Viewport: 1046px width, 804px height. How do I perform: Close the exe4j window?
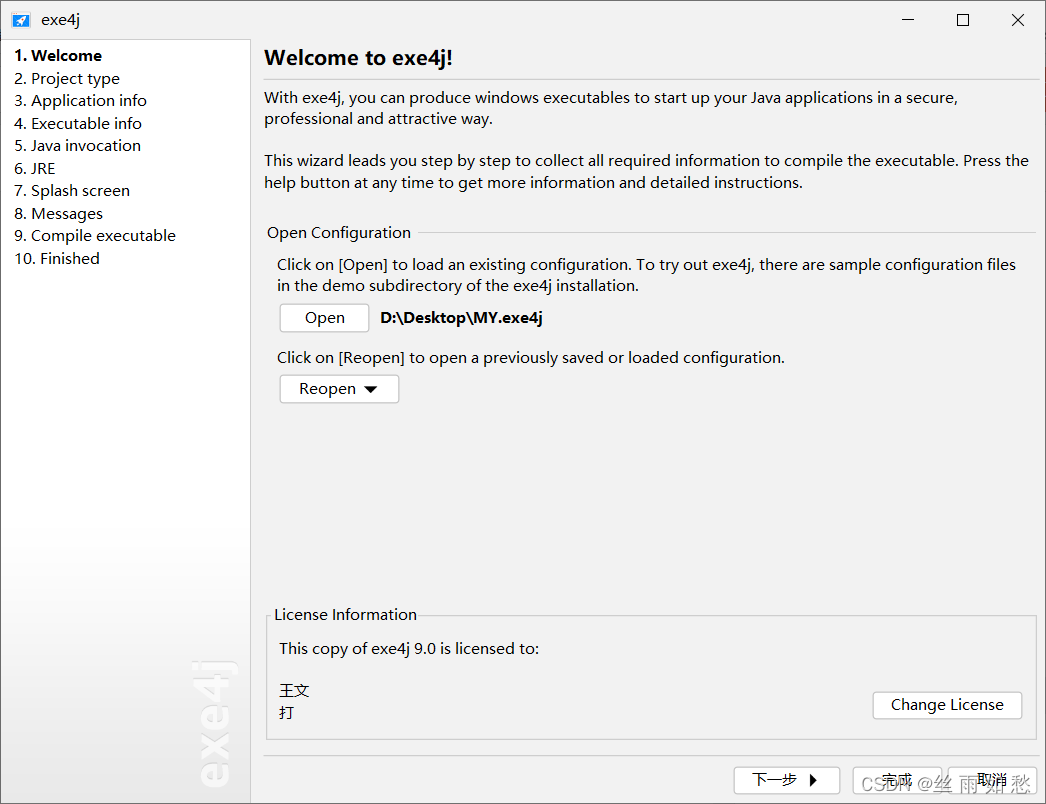pyautogui.click(x=1017, y=20)
